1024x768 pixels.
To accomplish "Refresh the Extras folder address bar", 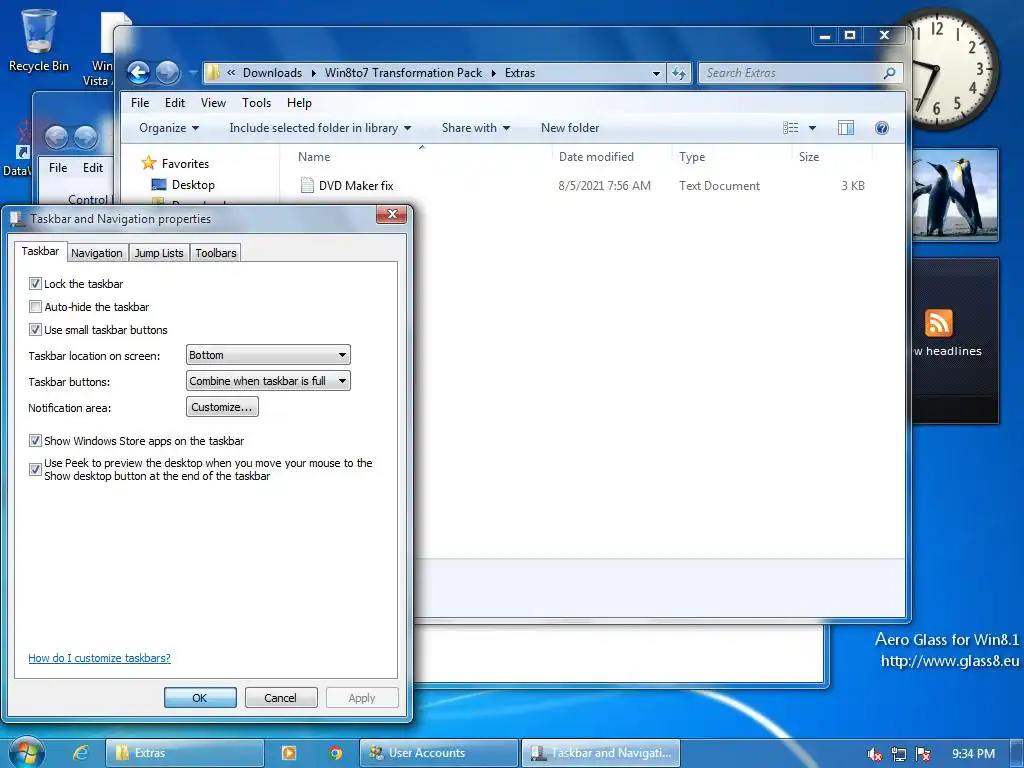I will click(679, 73).
